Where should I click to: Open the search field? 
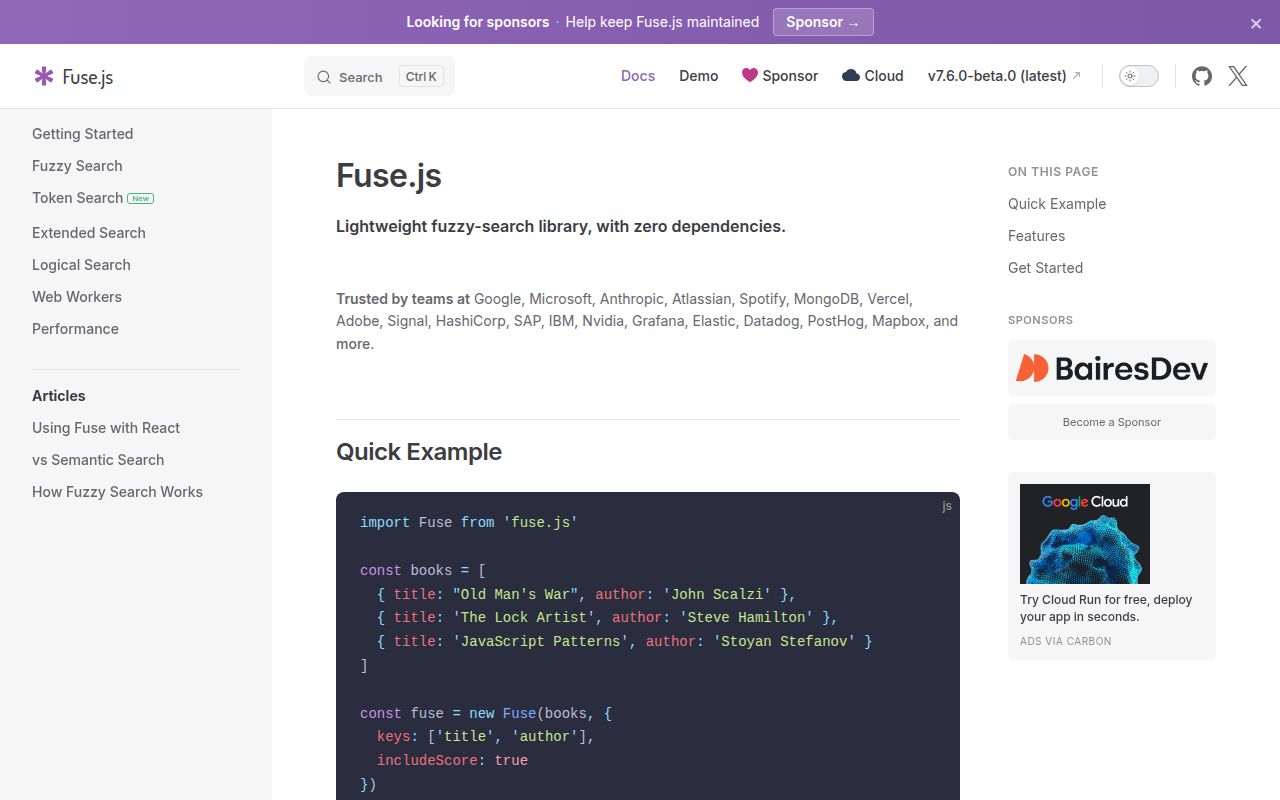click(x=379, y=76)
